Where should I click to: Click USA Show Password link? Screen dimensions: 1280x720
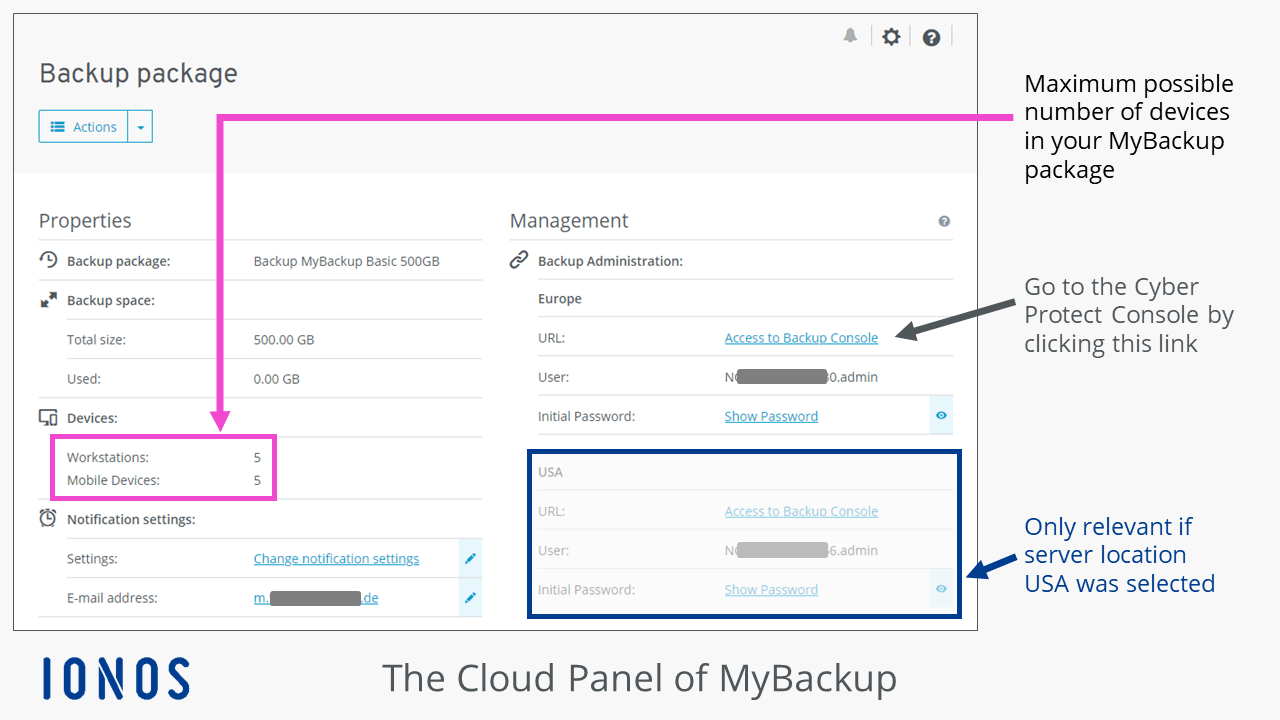[771, 590]
